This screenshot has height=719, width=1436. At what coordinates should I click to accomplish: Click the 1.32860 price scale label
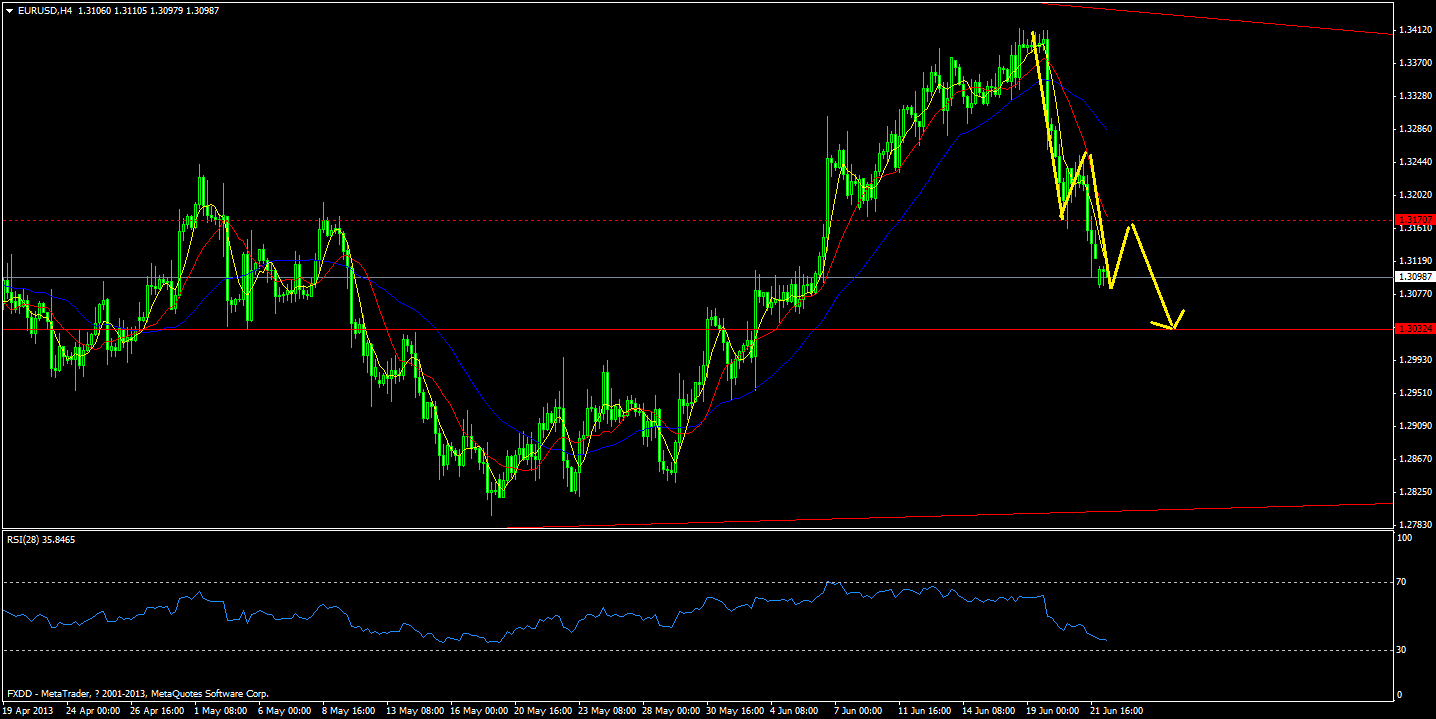click(1415, 129)
